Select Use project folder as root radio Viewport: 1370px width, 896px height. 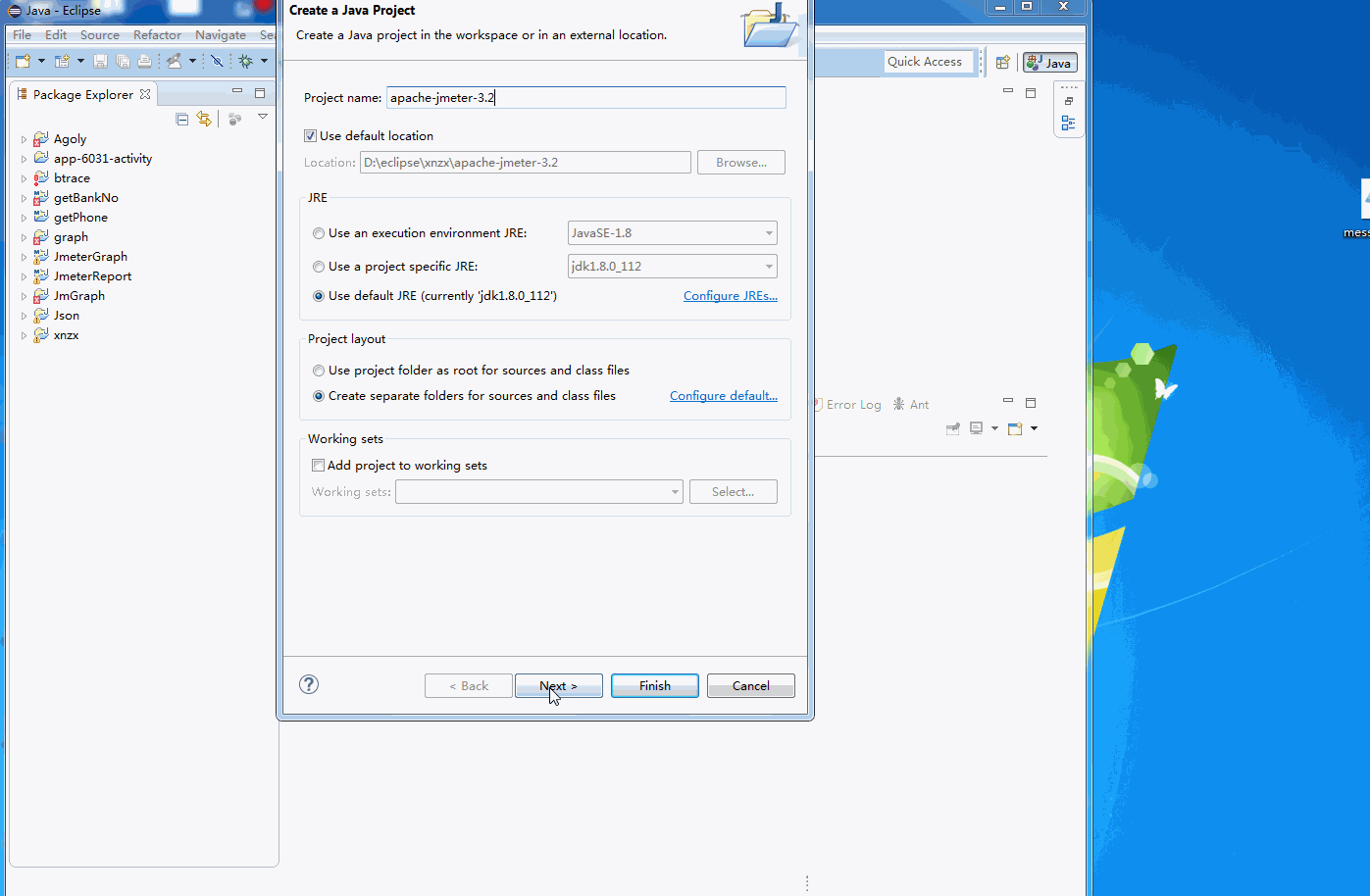pos(319,371)
